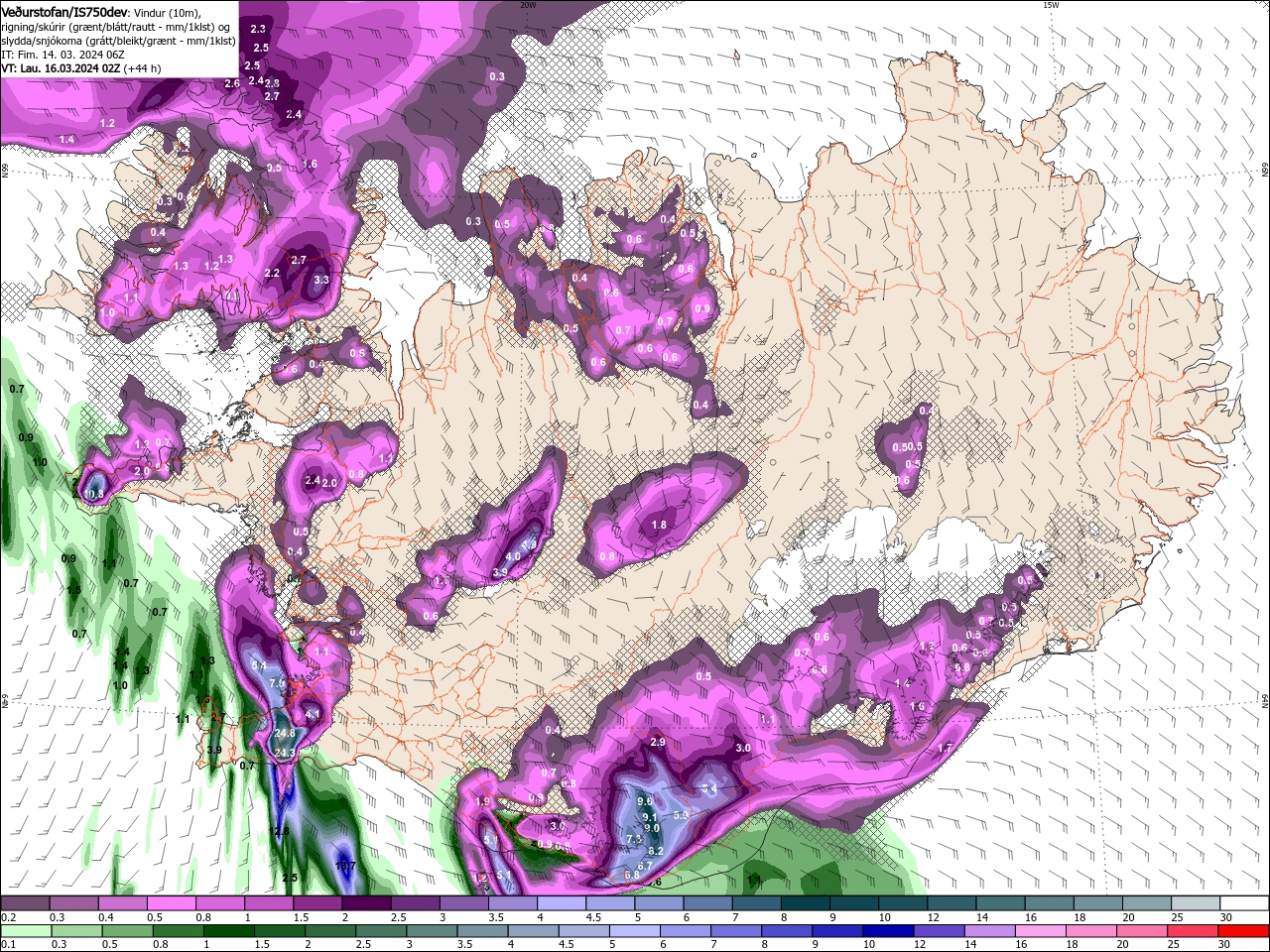
Task: Select the white swatch after 30, top legend row
Action: [1245, 903]
